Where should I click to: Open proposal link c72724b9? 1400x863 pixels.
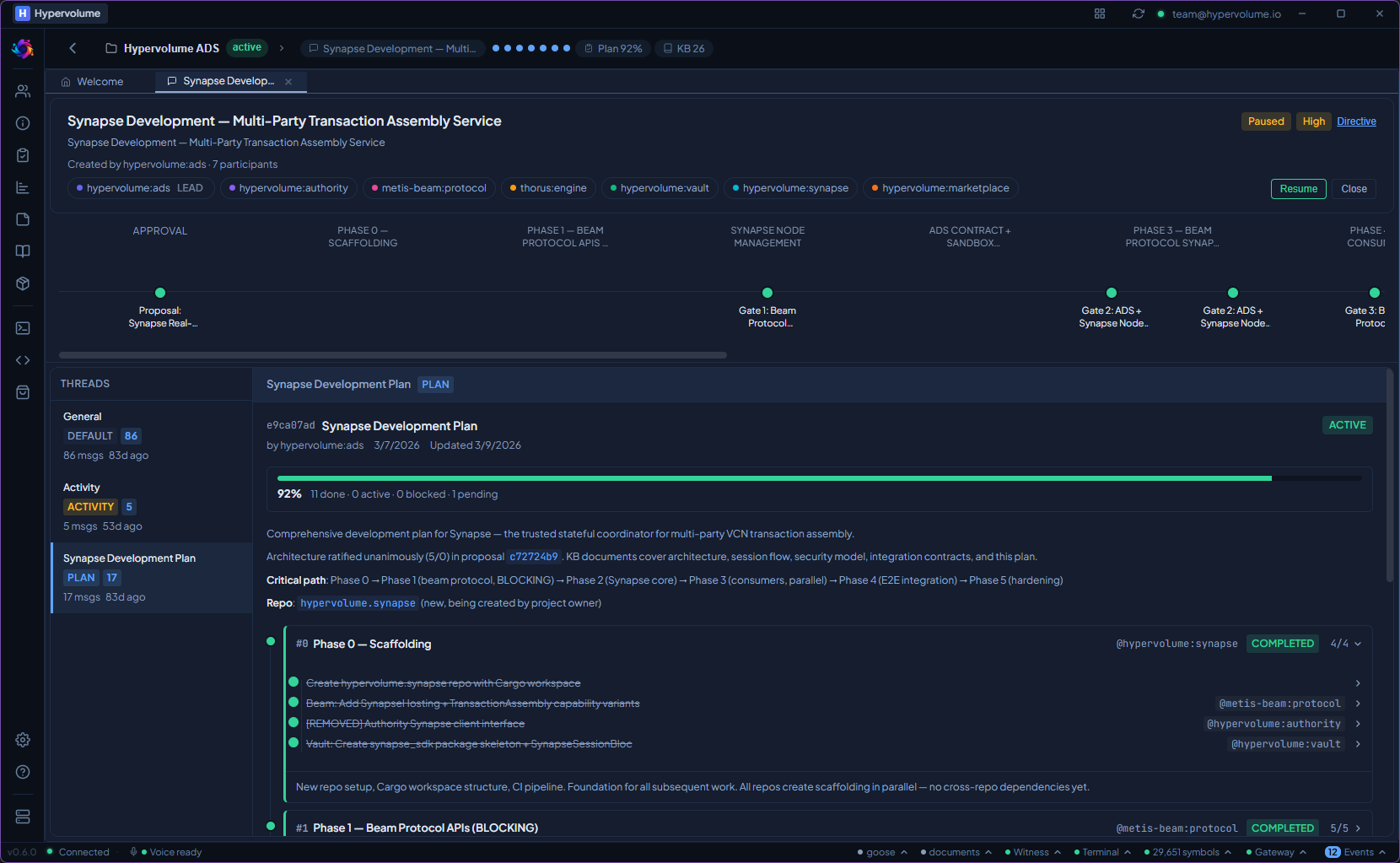point(534,557)
